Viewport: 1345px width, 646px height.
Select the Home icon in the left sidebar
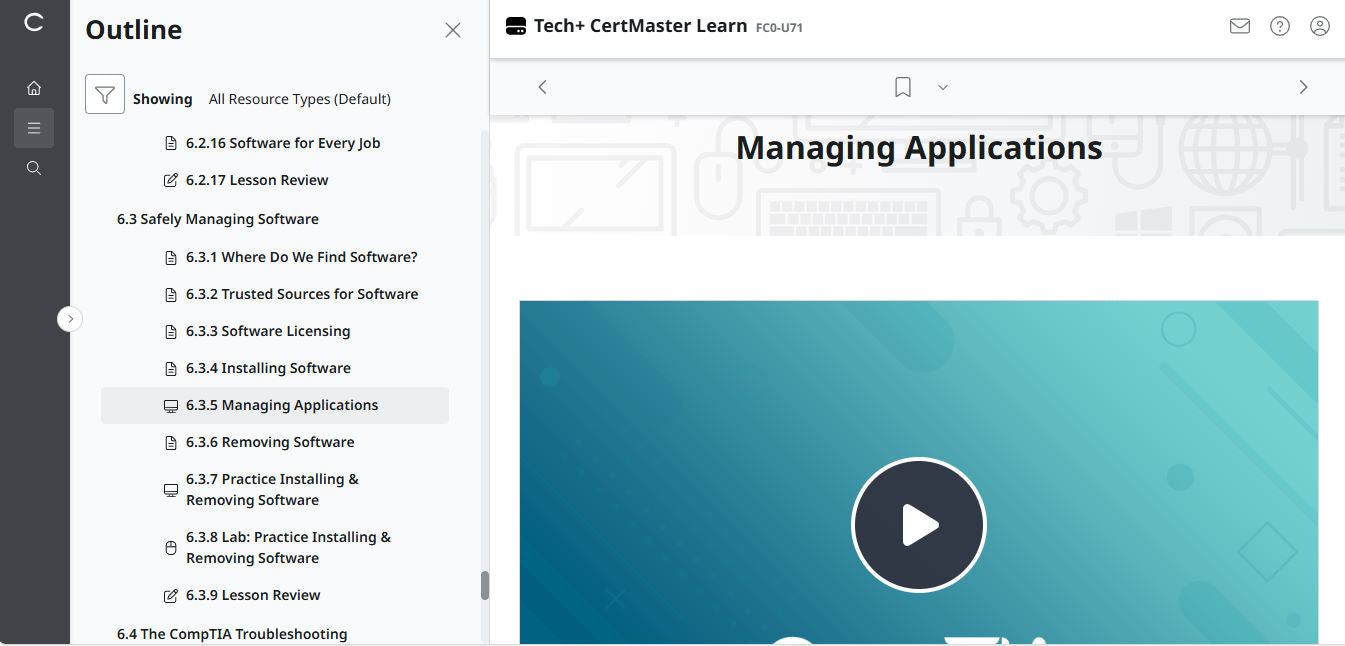[x=33, y=88]
